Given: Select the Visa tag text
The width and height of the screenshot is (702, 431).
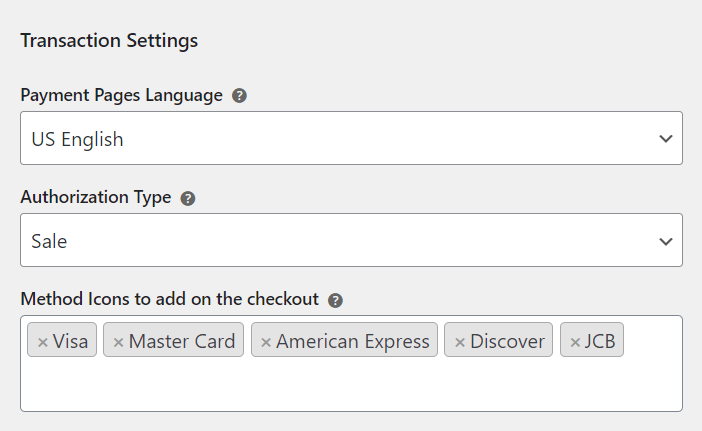Looking at the screenshot, I should 71,342.
